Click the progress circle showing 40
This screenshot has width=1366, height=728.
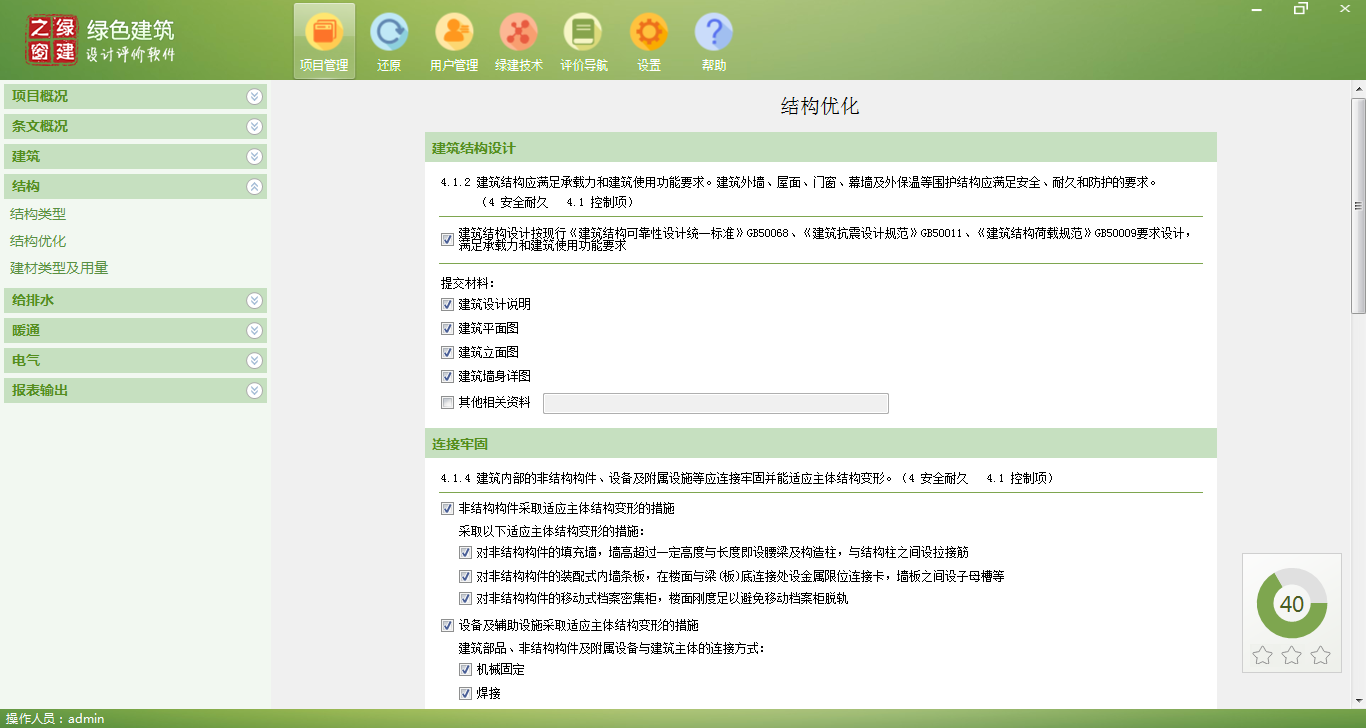point(1291,603)
